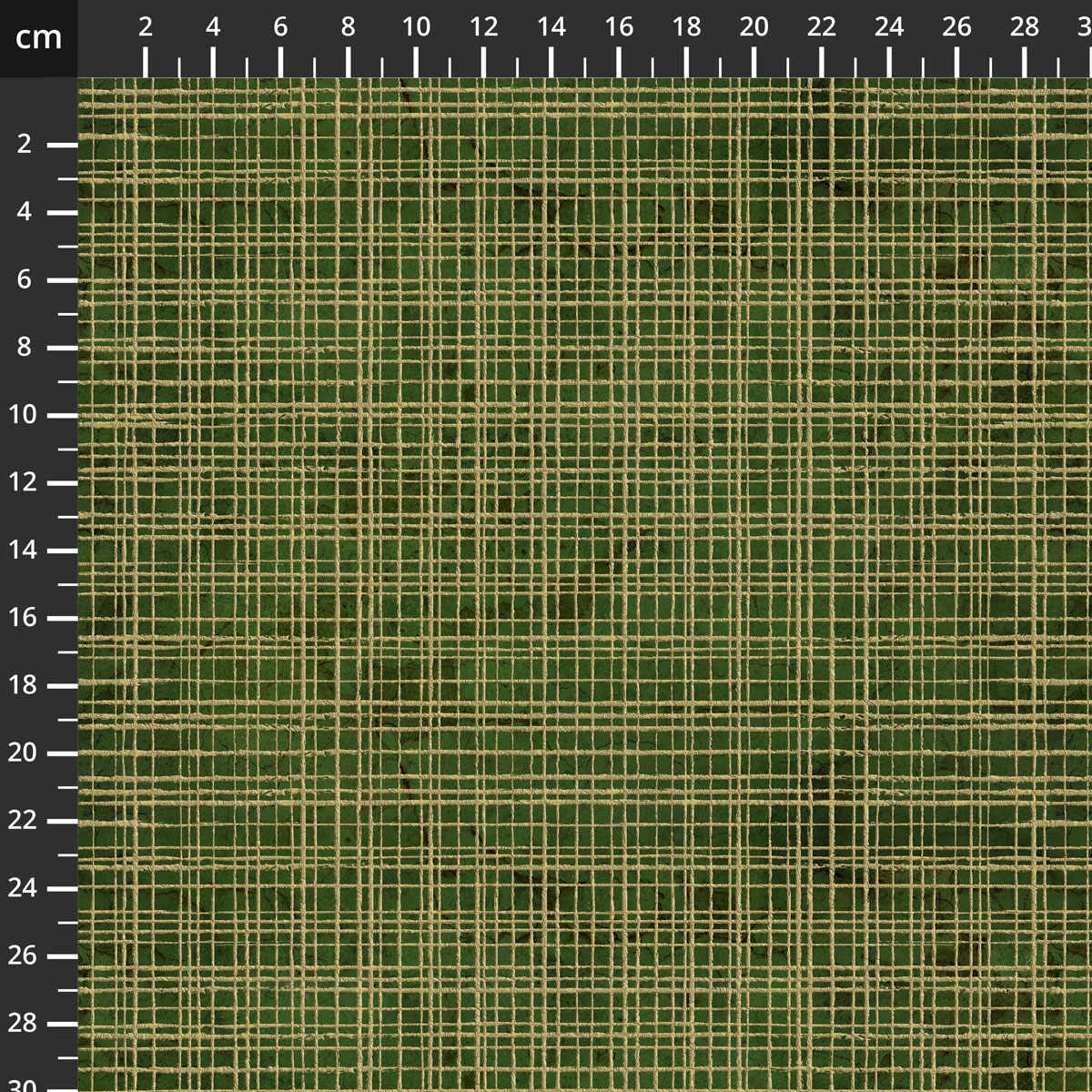Click the 6 mark on top ruler
1092x1092 pixels.
(x=280, y=27)
